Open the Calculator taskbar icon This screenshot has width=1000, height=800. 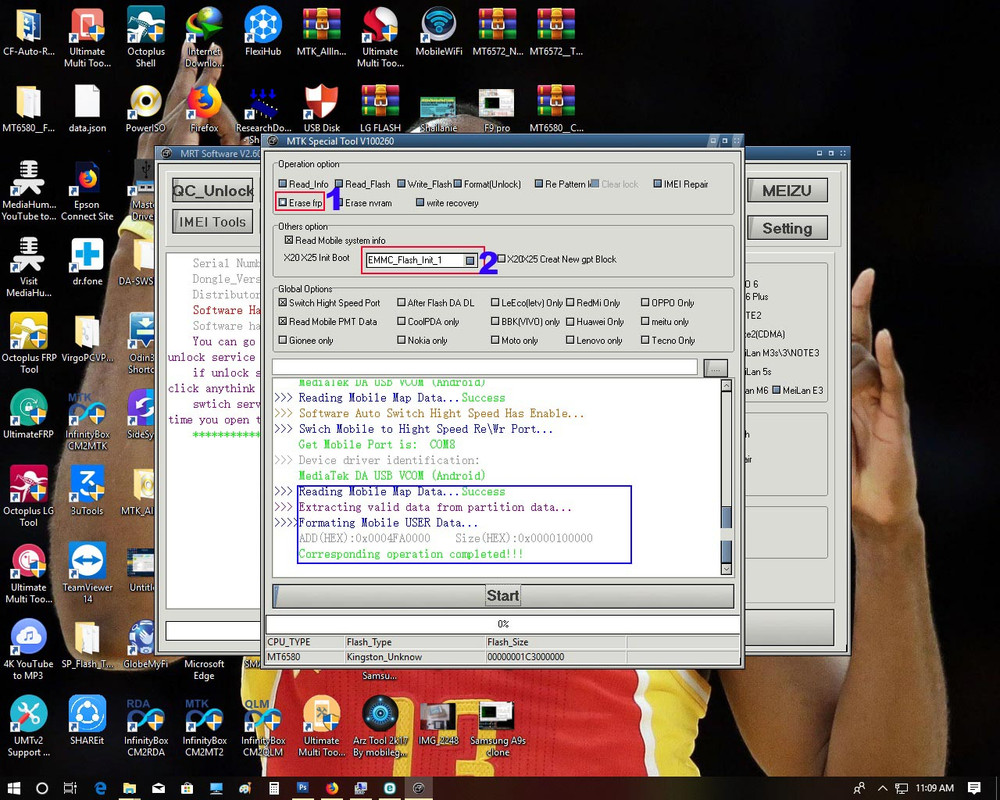[274, 788]
